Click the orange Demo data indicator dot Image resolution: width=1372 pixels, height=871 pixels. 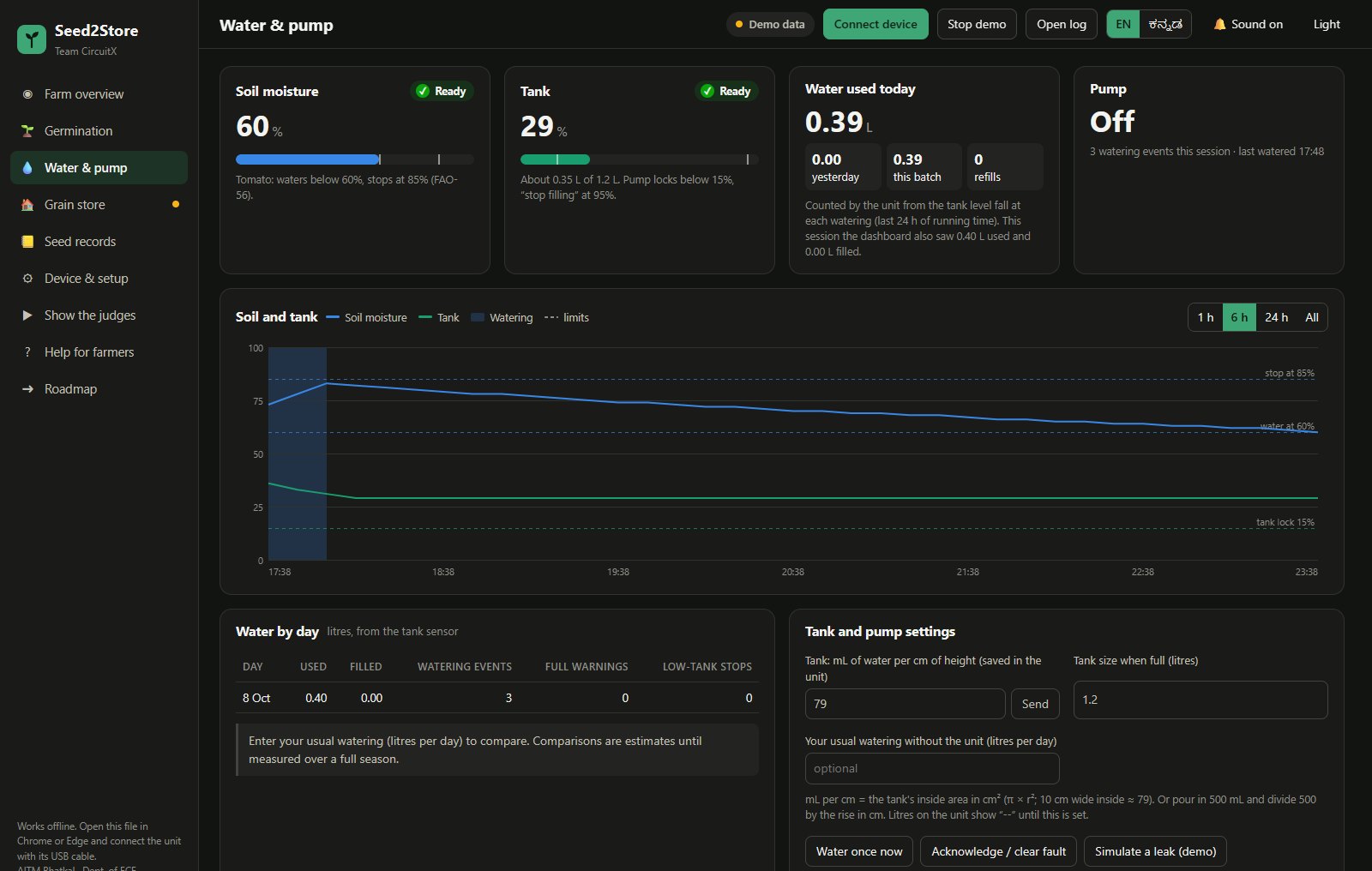(x=739, y=24)
